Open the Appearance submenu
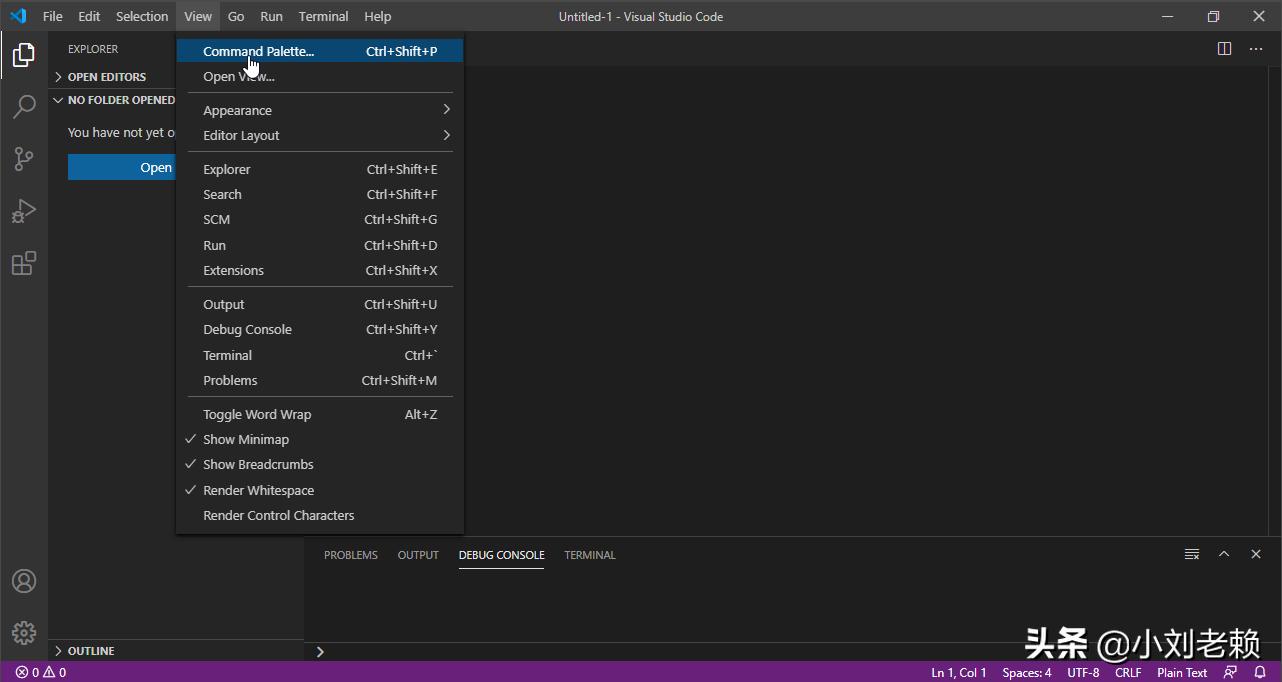The width and height of the screenshot is (1282, 682). (237, 110)
